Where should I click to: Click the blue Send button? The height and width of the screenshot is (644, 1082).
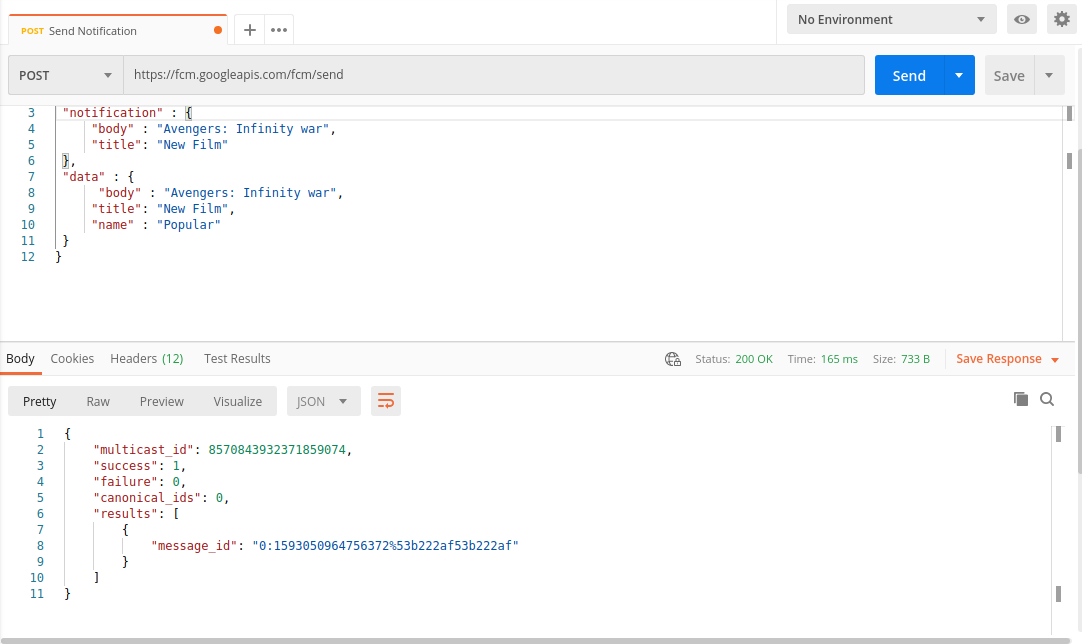click(908, 75)
